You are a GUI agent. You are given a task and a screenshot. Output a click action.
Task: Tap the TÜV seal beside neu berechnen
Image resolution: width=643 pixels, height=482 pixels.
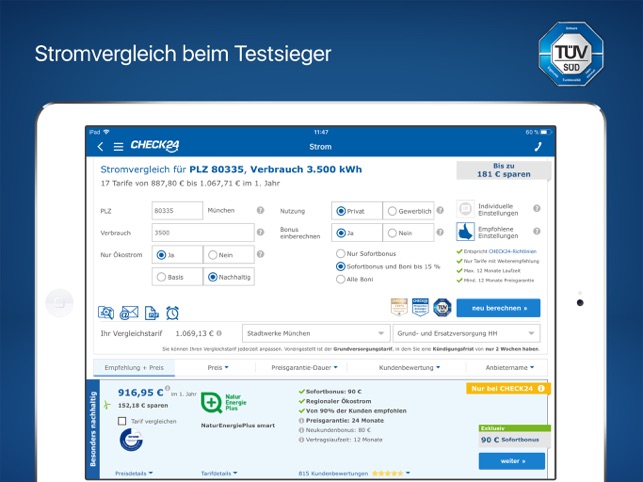[x=442, y=307]
